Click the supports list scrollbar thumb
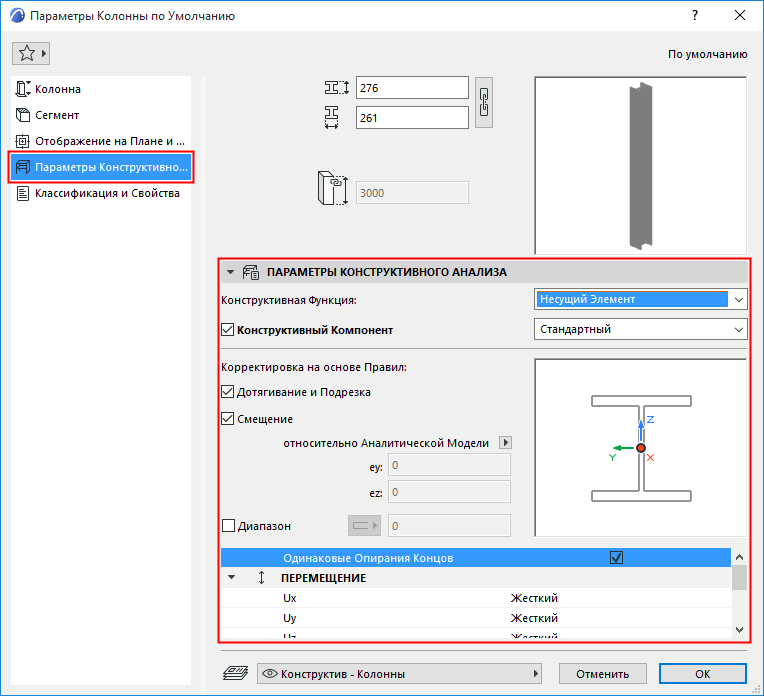 [739, 578]
